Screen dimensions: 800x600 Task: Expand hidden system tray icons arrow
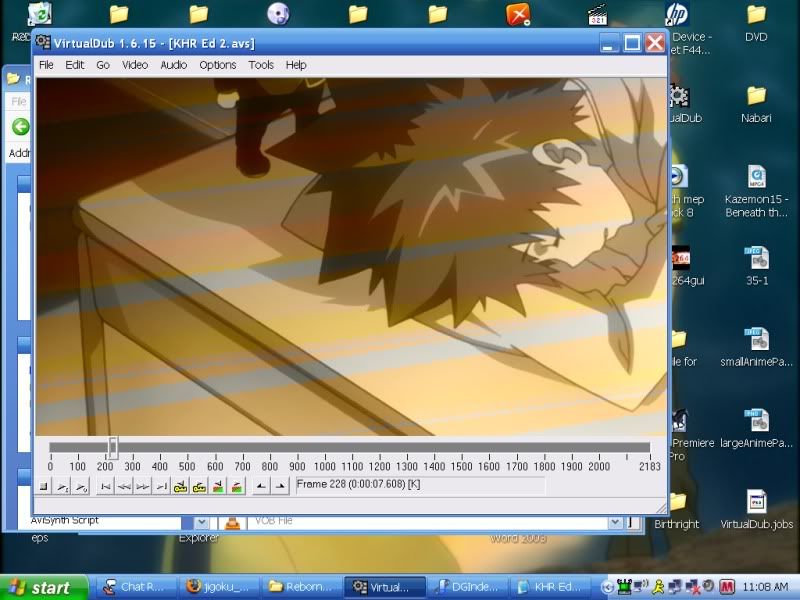pos(607,587)
